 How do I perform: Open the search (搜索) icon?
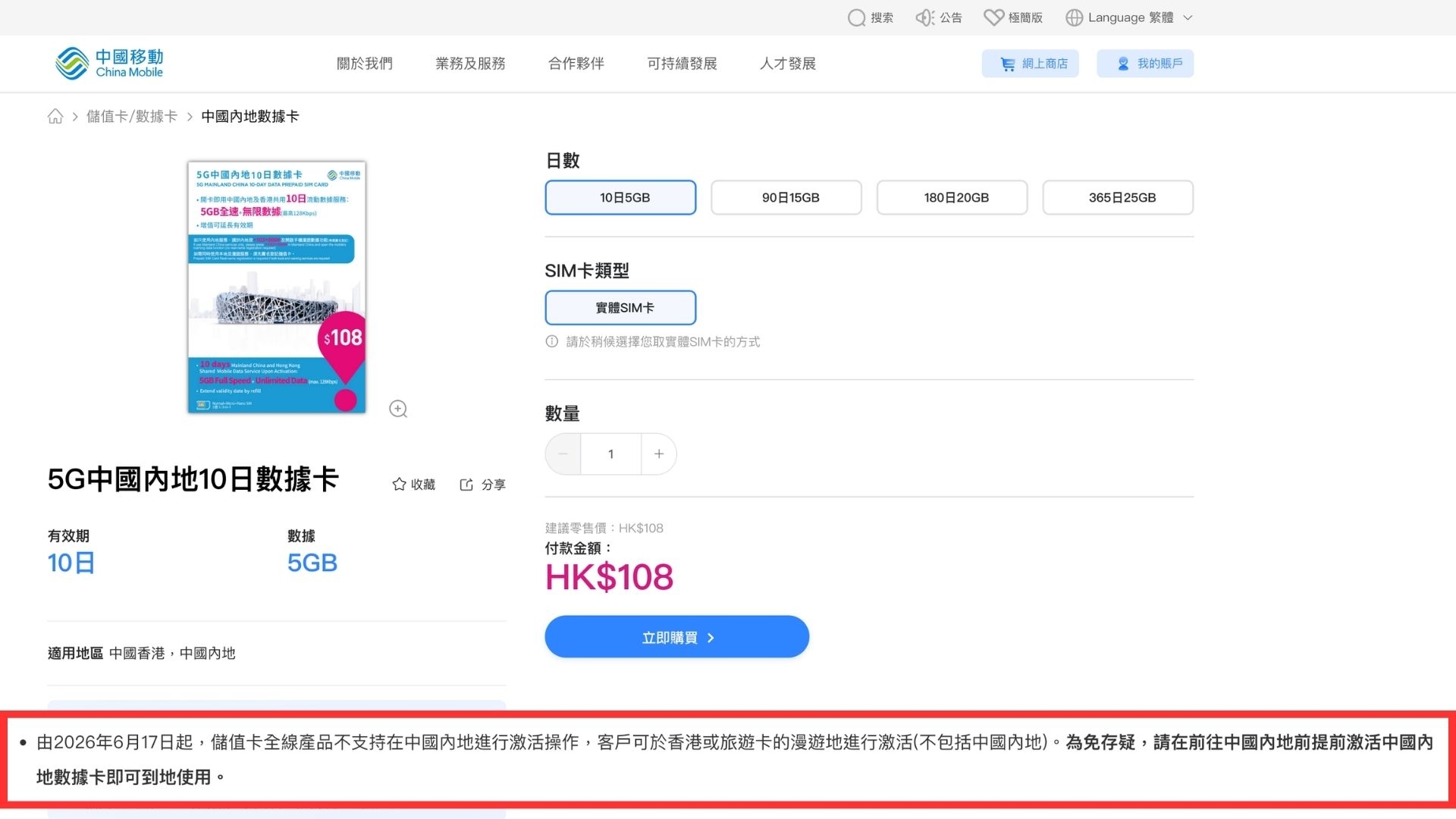pos(856,17)
